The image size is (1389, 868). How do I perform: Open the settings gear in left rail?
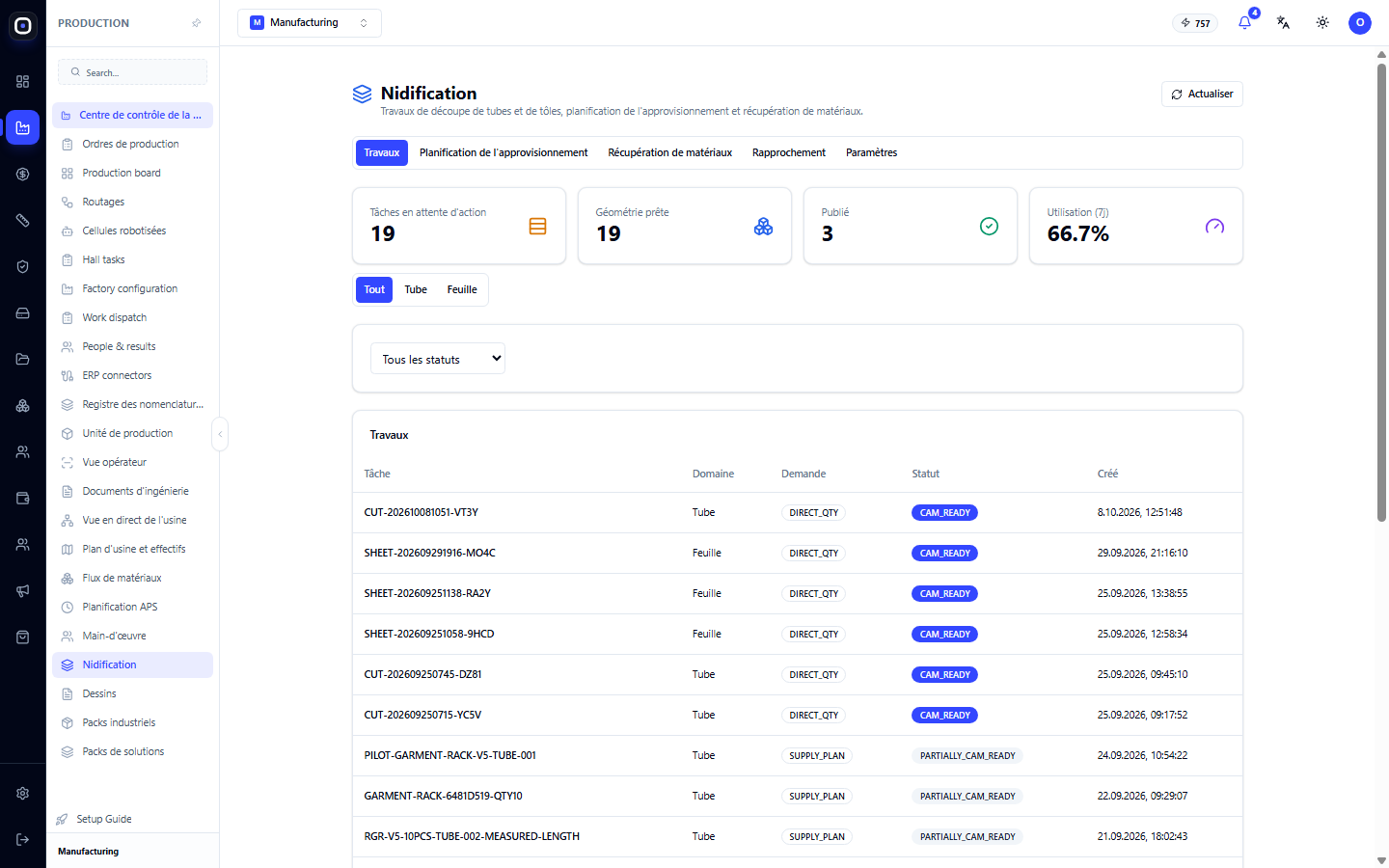[23, 794]
